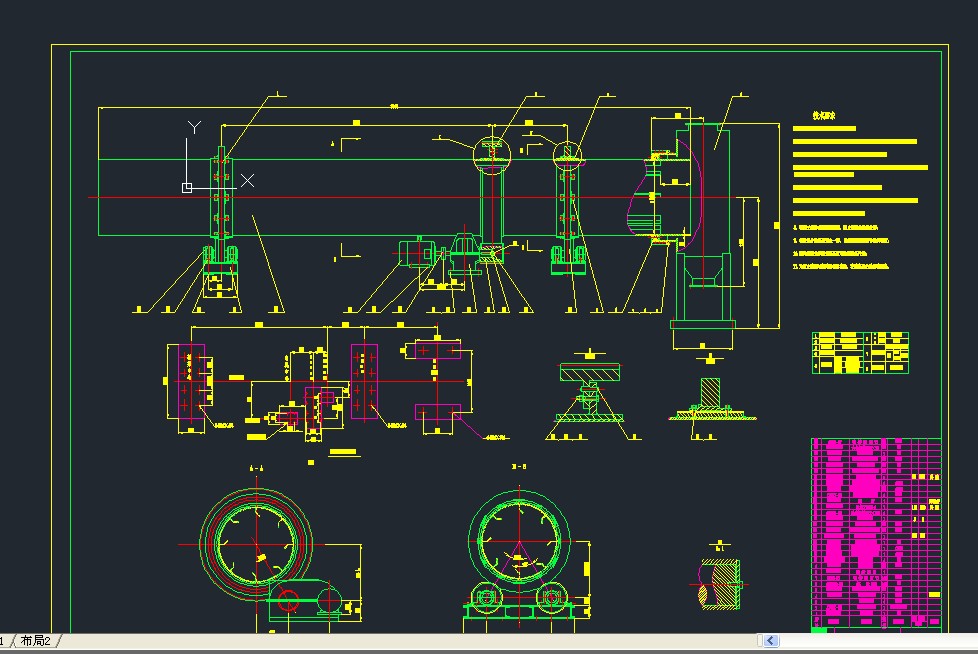Screen dimensions: 978x654
Task: Click the Y axis label of the UCS icon
Action: pyautogui.click(x=195, y=127)
